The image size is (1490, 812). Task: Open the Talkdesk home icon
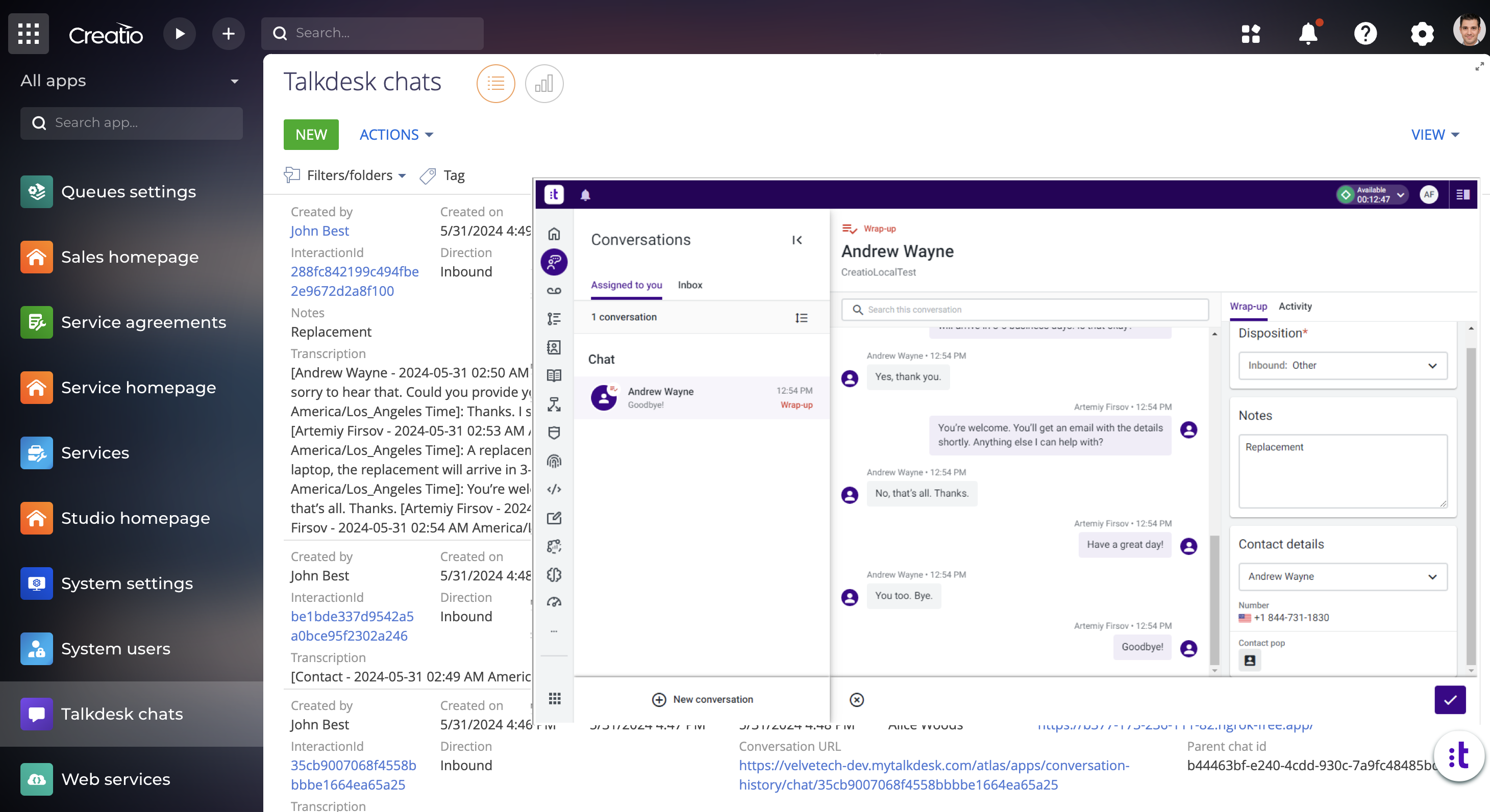tap(554, 234)
